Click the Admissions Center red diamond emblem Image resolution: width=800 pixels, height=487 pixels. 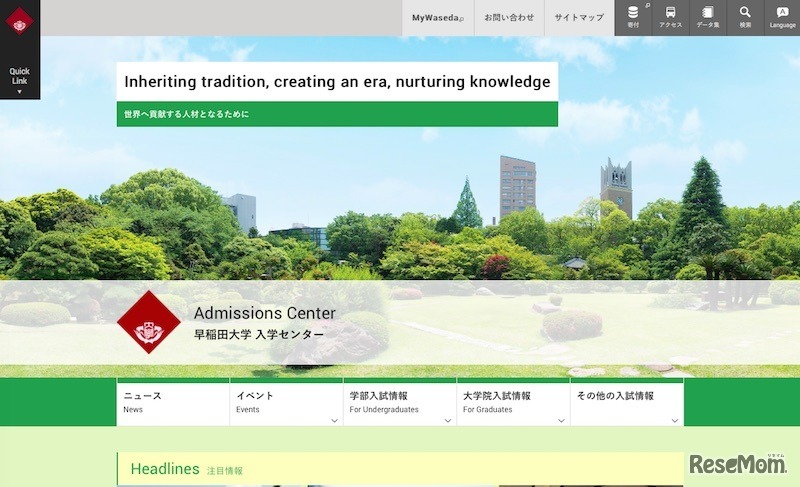(149, 322)
